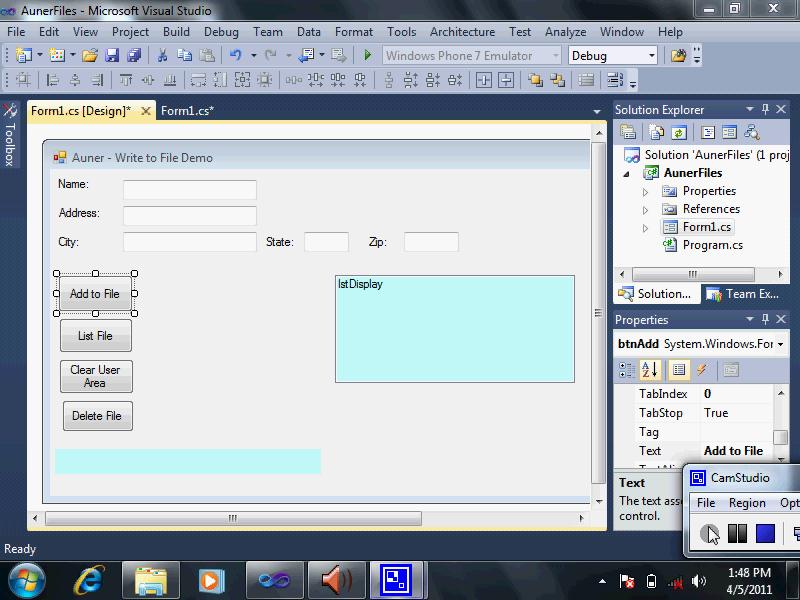This screenshot has height=600, width=800.
Task: Toggle Categorized view in Properties panel
Action: 627,370
